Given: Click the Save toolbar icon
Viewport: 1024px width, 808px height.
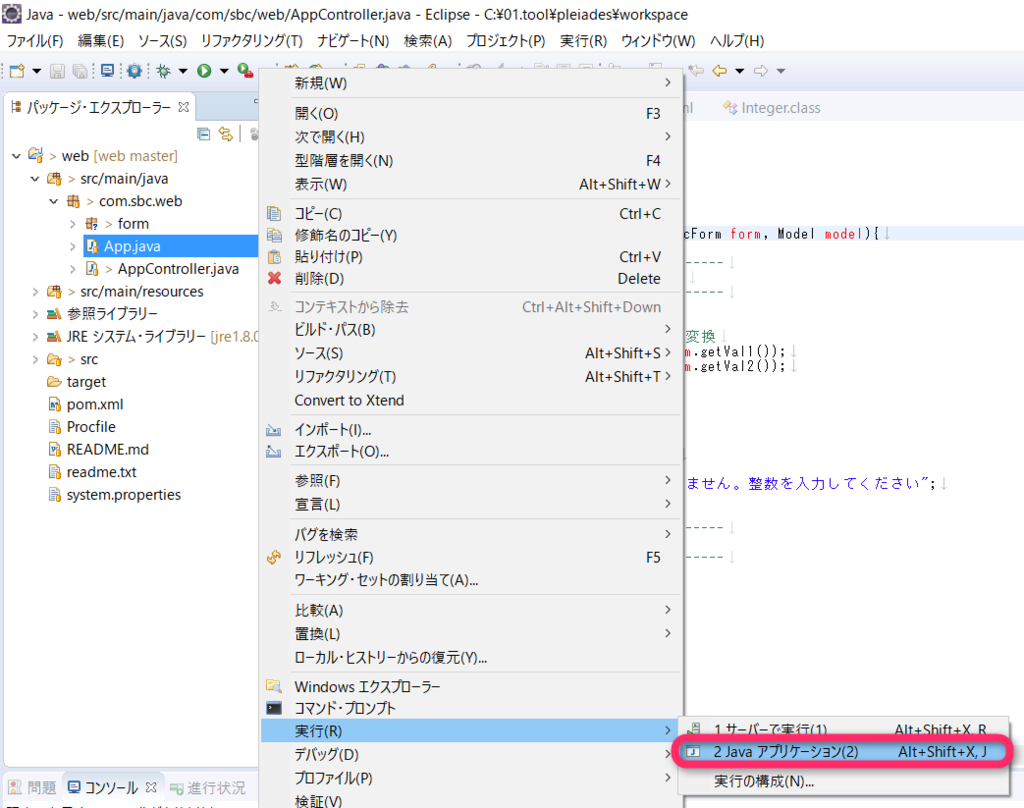Looking at the screenshot, I should 57,71.
